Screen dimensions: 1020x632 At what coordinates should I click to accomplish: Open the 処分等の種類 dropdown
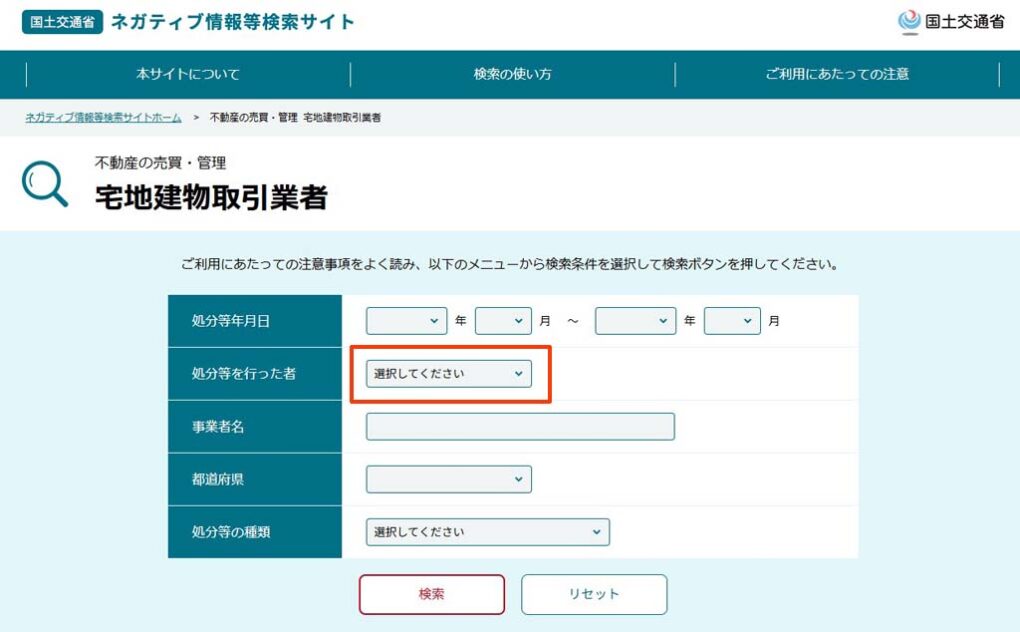pyautogui.click(x=487, y=532)
